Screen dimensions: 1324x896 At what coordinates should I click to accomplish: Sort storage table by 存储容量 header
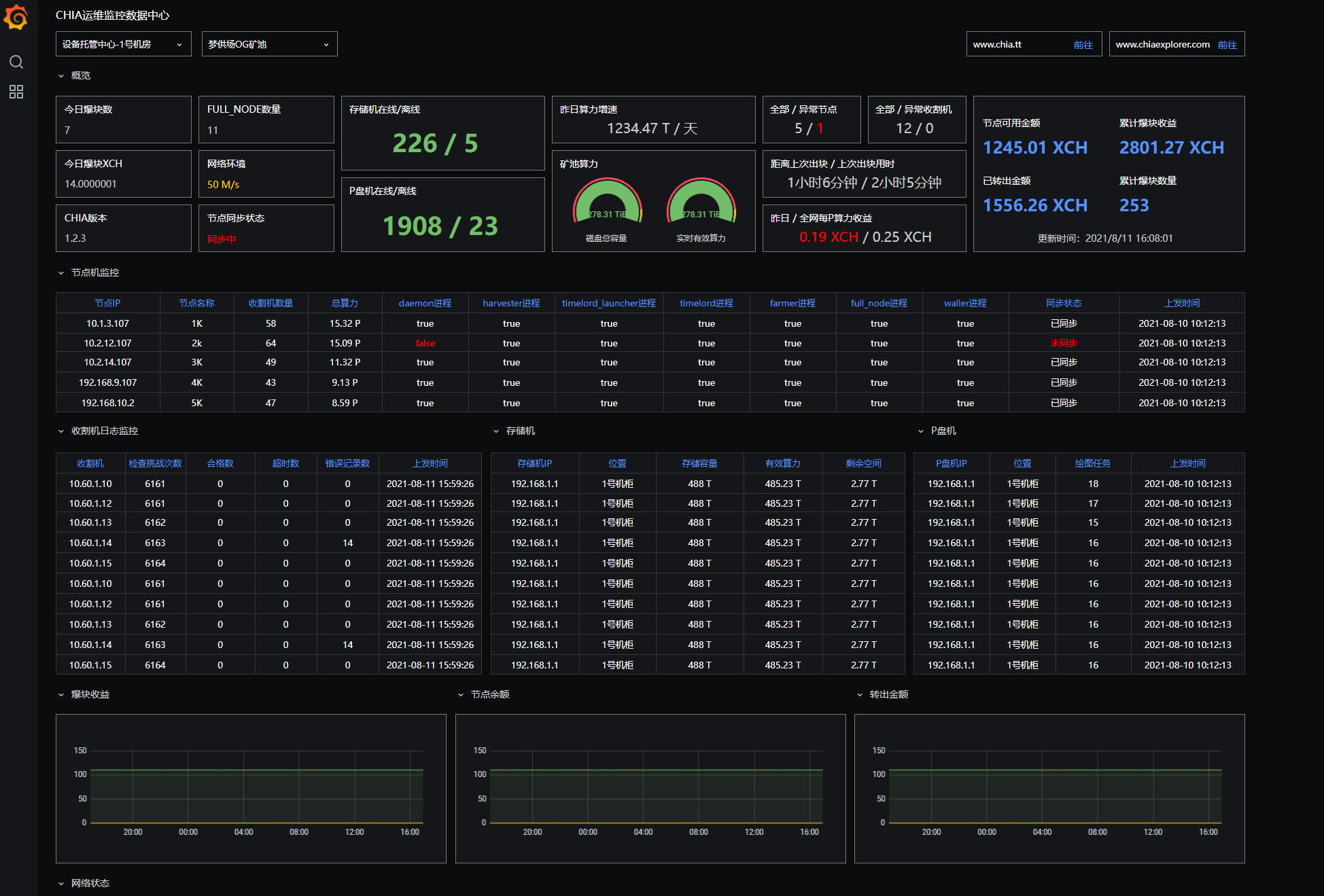coord(699,463)
